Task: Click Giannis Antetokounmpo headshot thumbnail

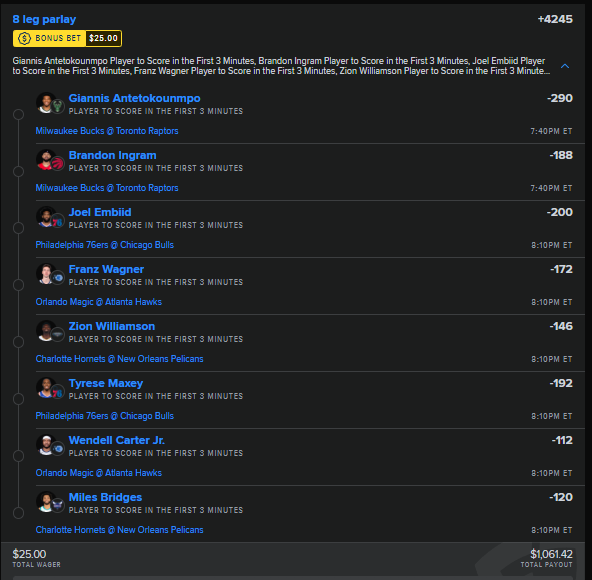Action: 46,102
